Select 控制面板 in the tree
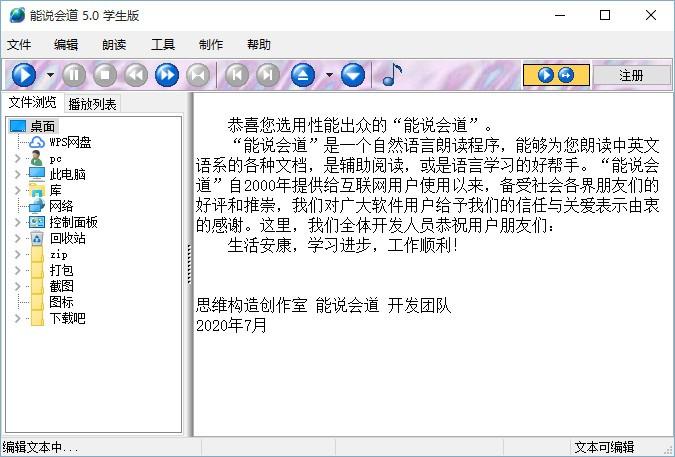Viewport: 675px width, 457px height. [73, 222]
